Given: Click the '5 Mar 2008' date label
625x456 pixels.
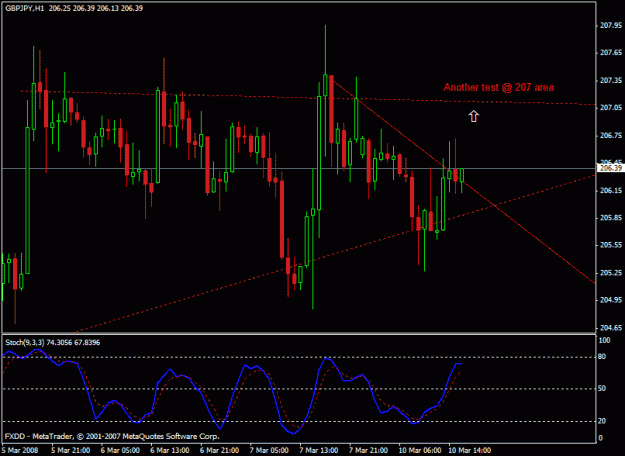Looking at the screenshot, I should [x=20, y=450].
